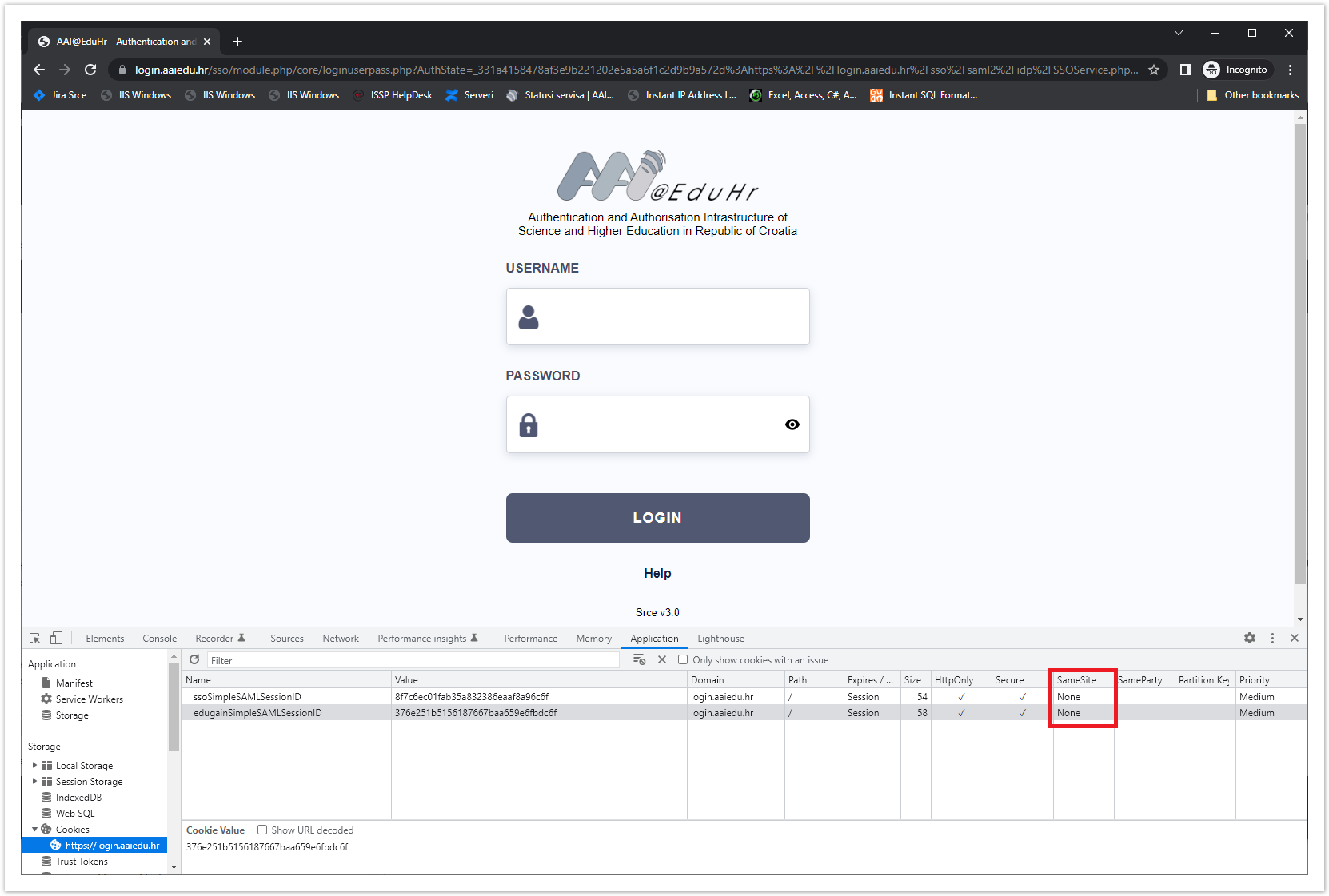Viewport: 1329px width, 896px height.
Task: Click the clear all cookies icon
Action: (639, 660)
